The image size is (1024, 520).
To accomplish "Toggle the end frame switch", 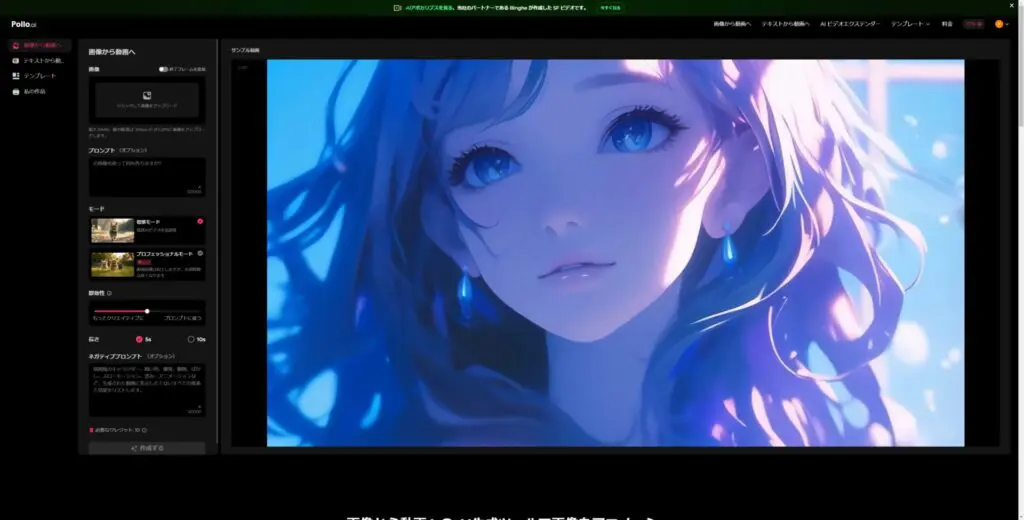I will [163, 69].
